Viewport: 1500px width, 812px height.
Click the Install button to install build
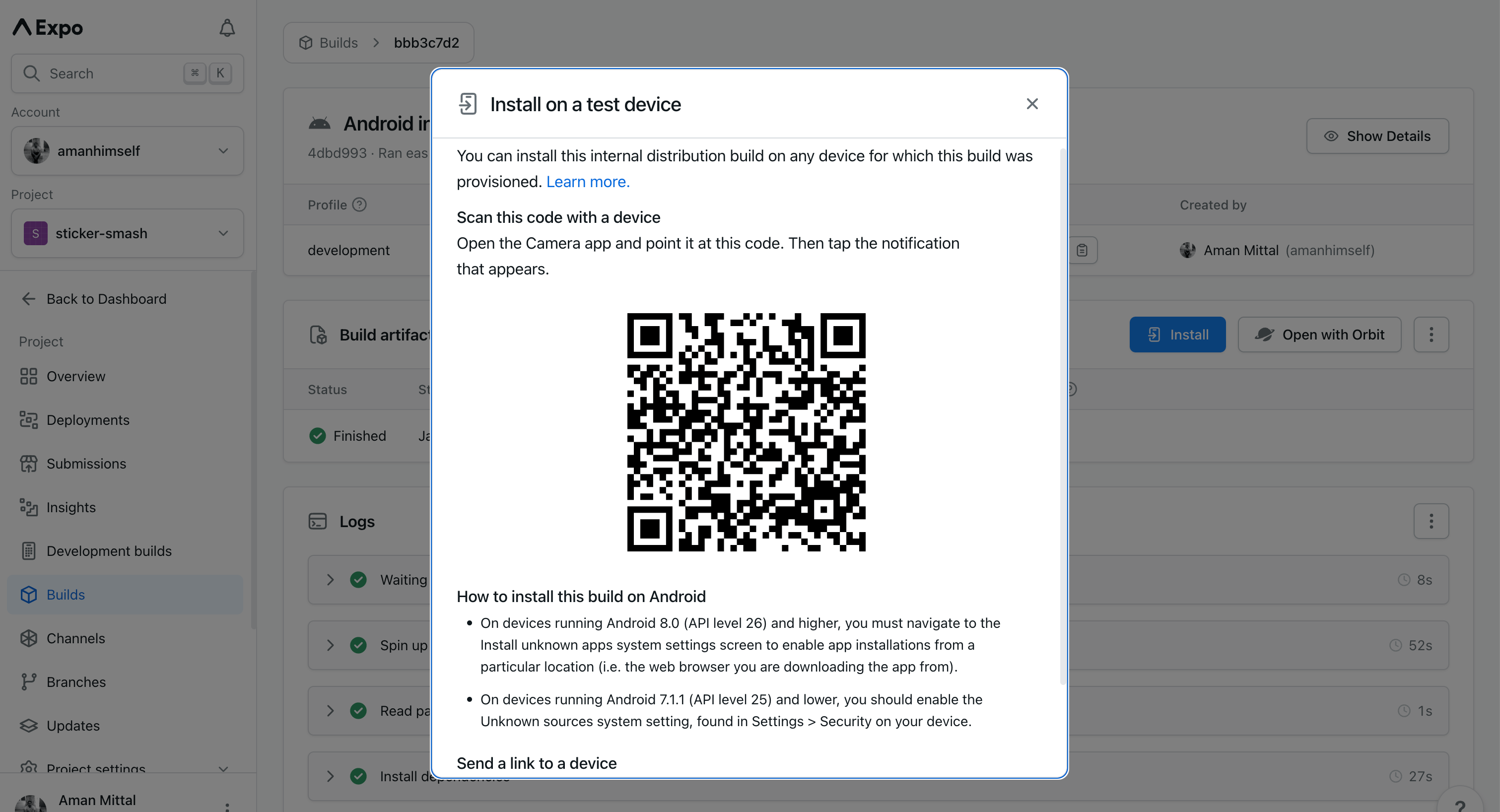(1177, 334)
